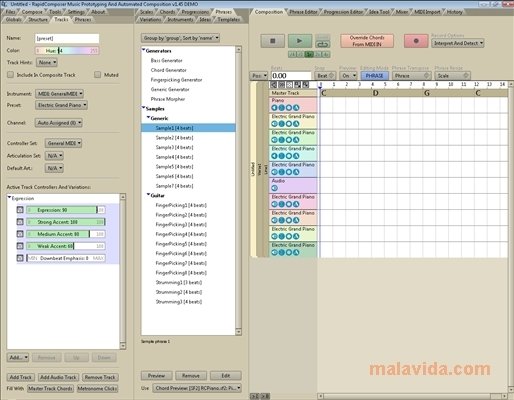Viewport: 514px width, 400px height.
Task: Open the Track Hints dropdown
Action: point(47,62)
